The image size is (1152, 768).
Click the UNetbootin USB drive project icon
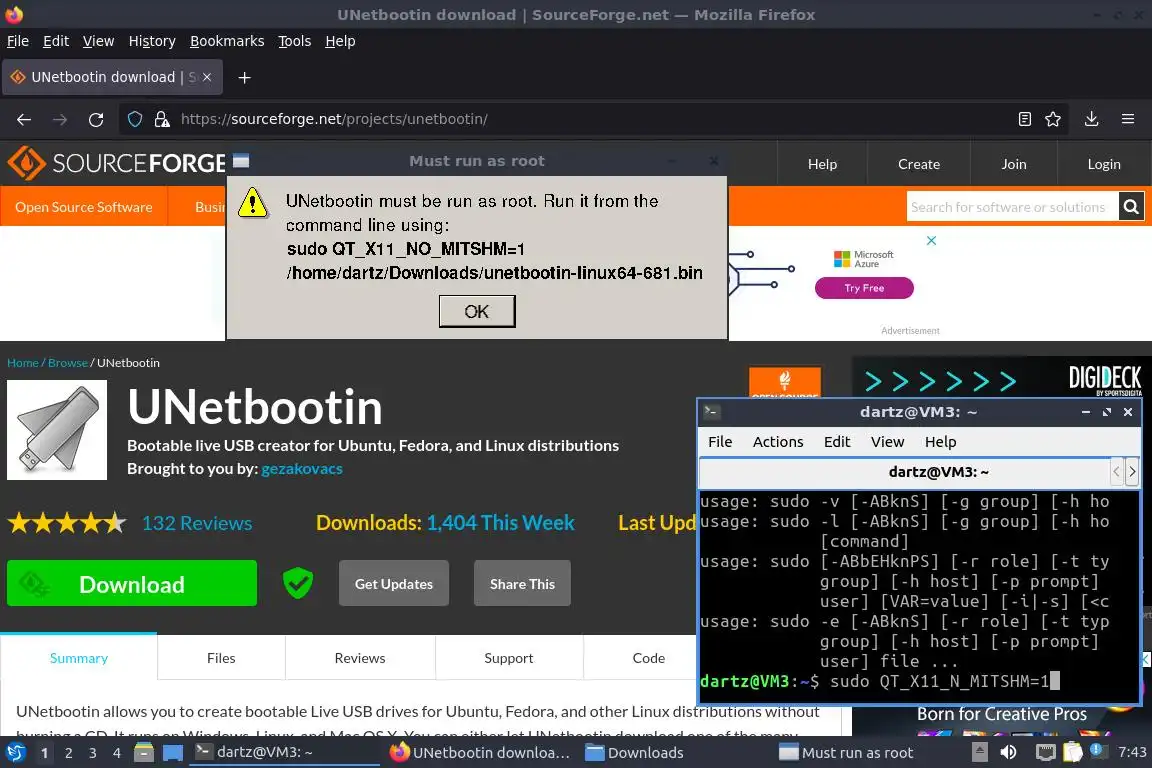pyautogui.click(x=57, y=430)
